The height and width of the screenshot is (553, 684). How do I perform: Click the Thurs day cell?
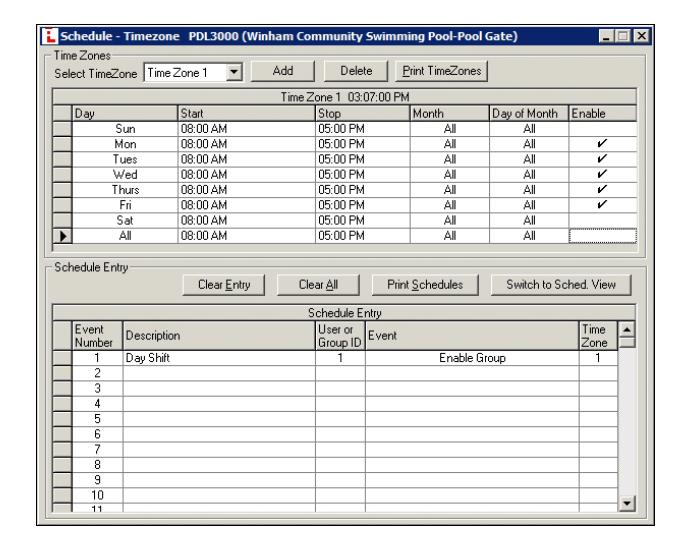coord(125,190)
